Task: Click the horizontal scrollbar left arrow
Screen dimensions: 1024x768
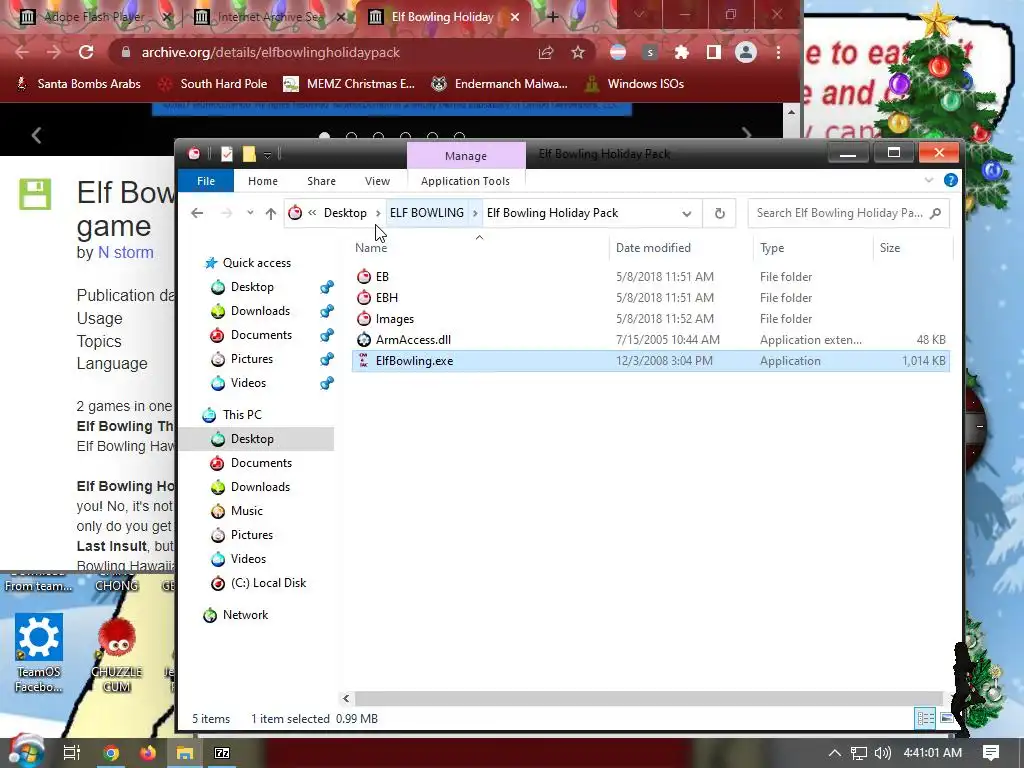Action: pyautogui.click(x=346, y=698)
